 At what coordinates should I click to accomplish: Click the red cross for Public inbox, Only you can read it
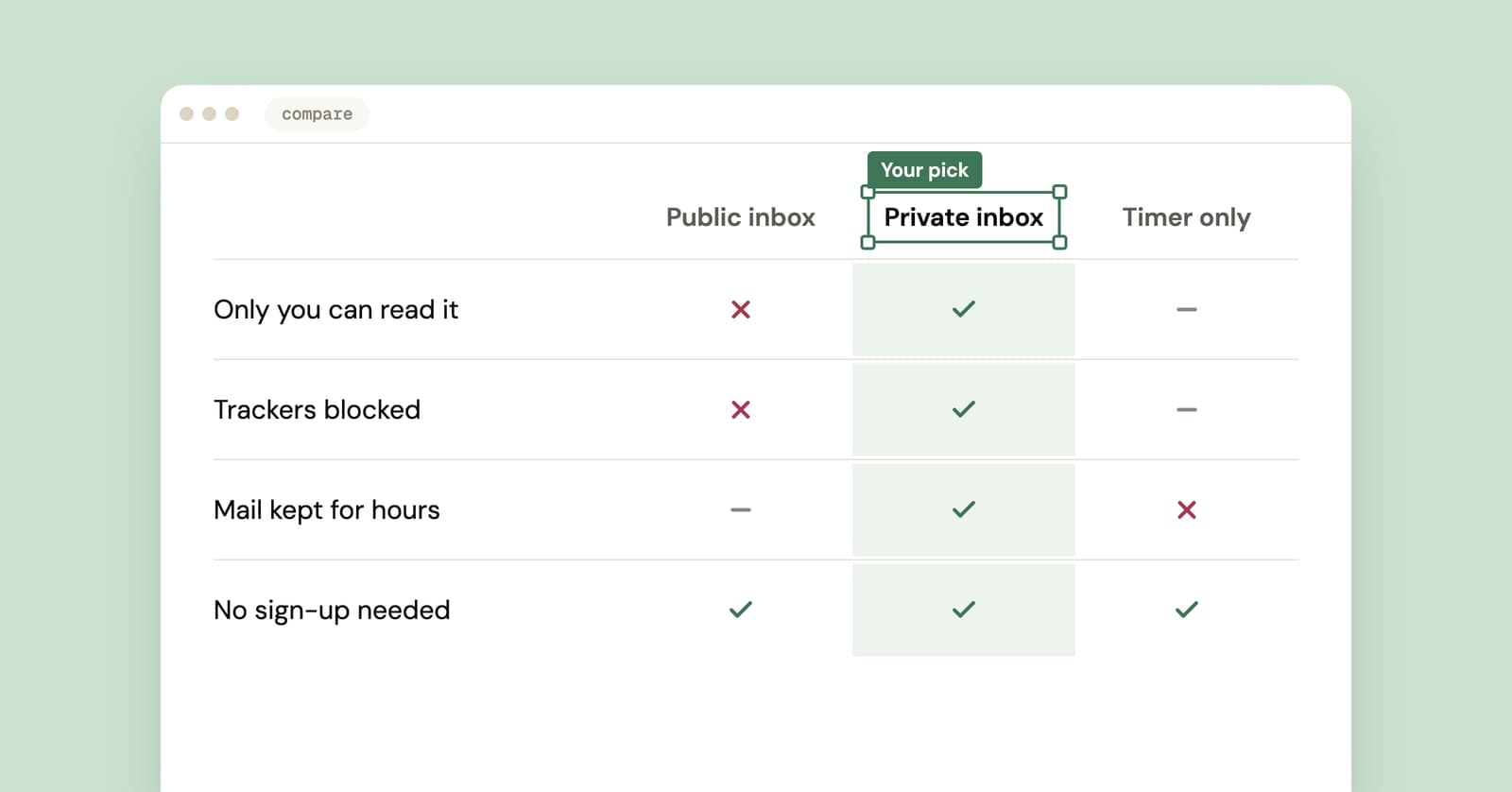point(741,310)
